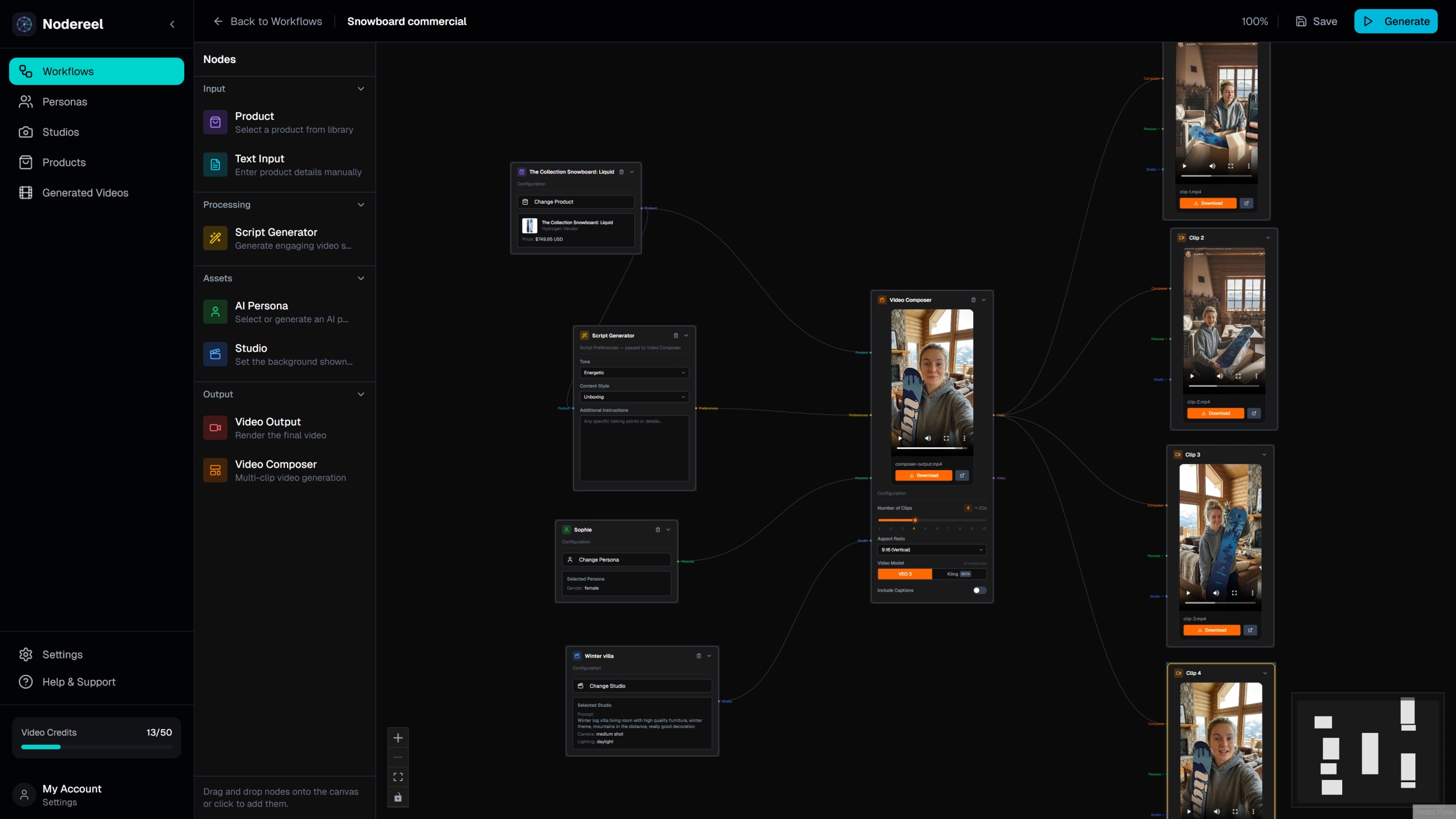Screen dimensions: 1456x819
Task: Click the Text Input node icon
Action: click(215, 165)
